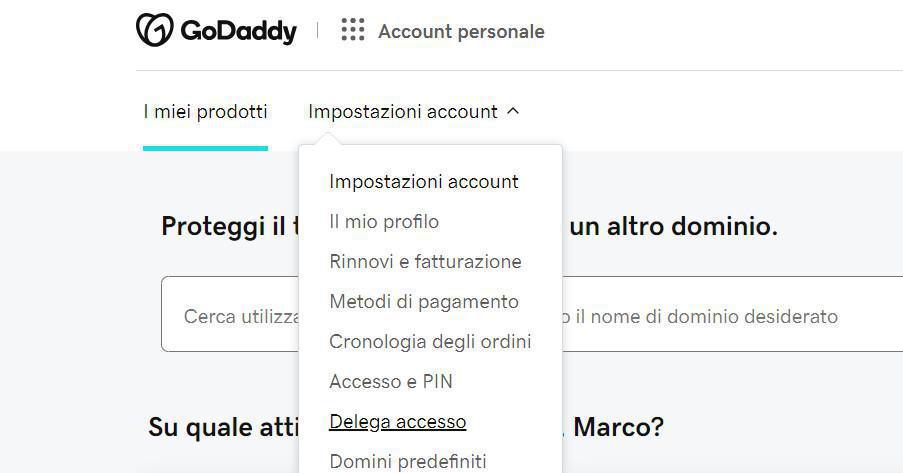Select Accesso e PIN menu item
903x473 pixels.
click(390, 382)
